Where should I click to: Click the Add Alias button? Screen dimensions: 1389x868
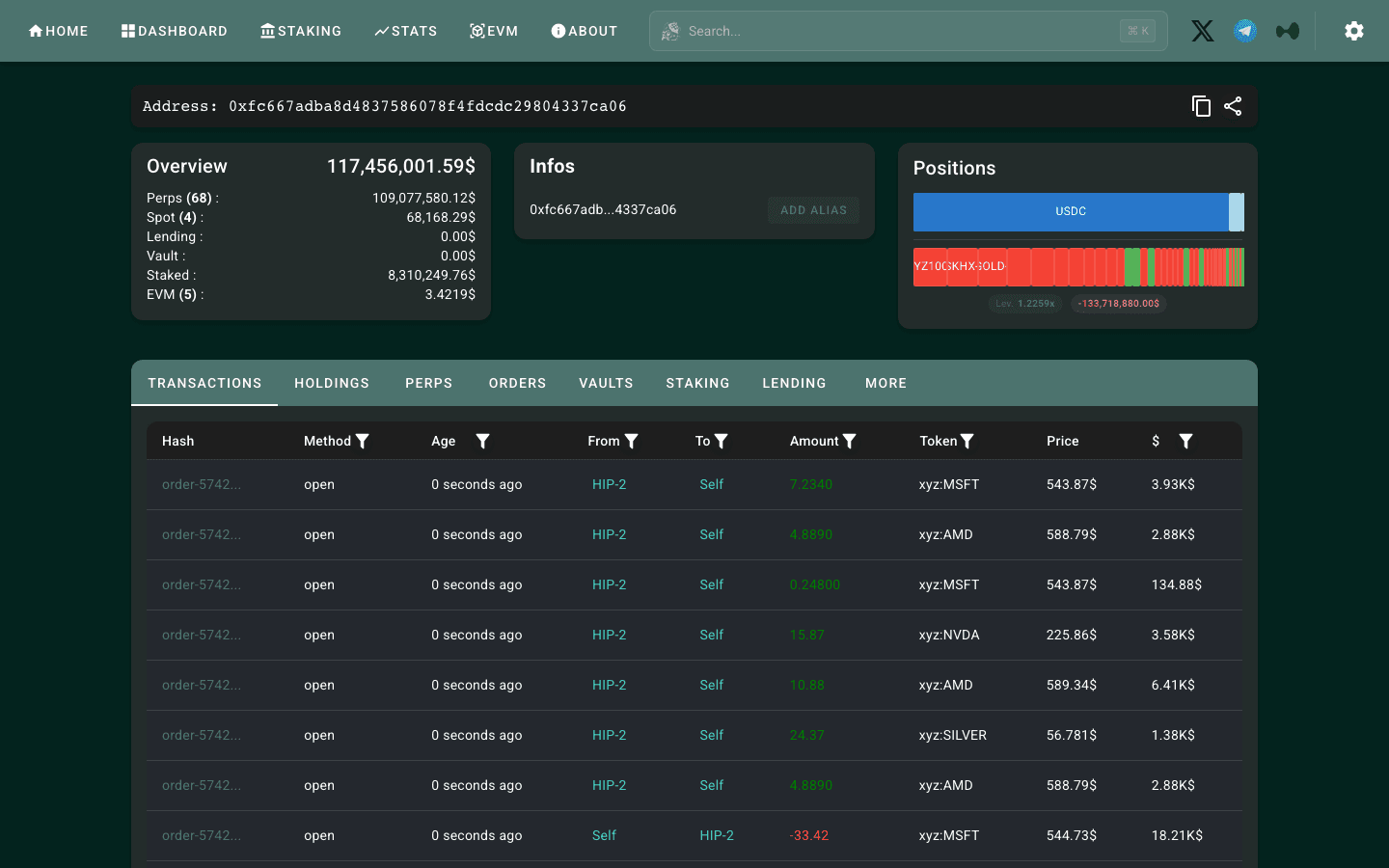click(813, 210)
